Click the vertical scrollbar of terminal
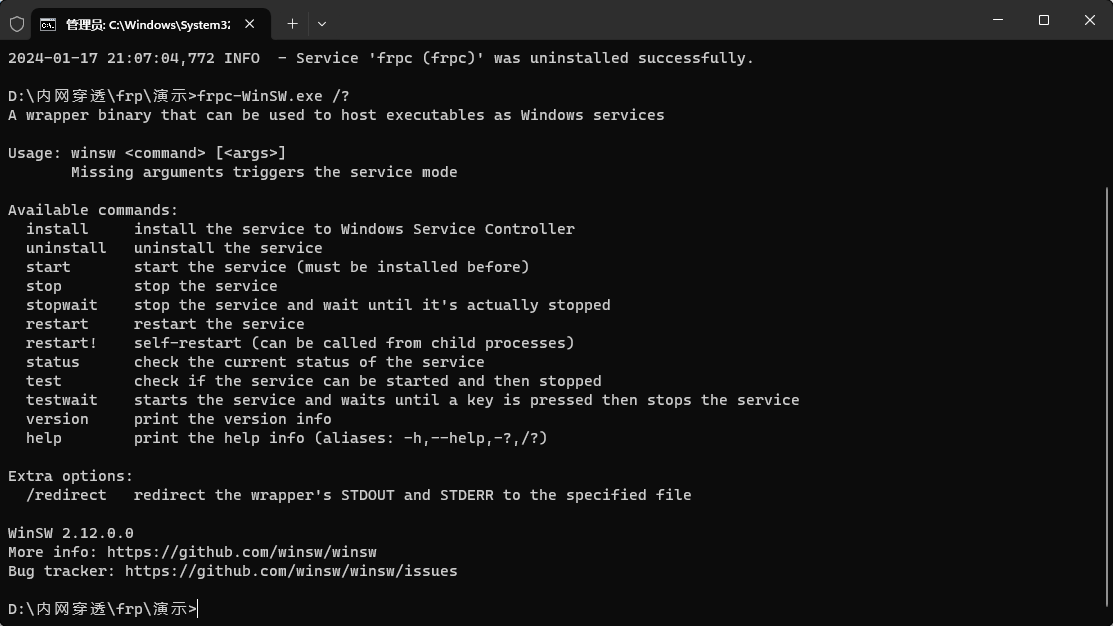 coord(1107,397)
